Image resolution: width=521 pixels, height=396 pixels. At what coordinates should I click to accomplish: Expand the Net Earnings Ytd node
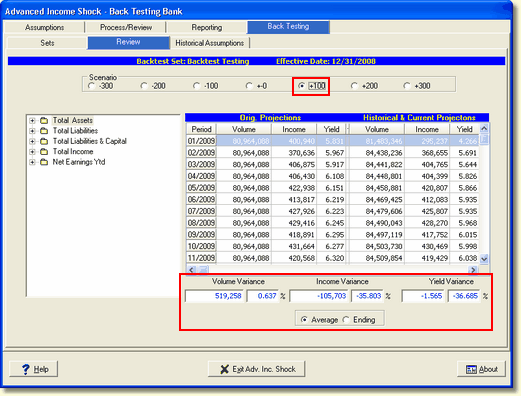coord(32,162)
